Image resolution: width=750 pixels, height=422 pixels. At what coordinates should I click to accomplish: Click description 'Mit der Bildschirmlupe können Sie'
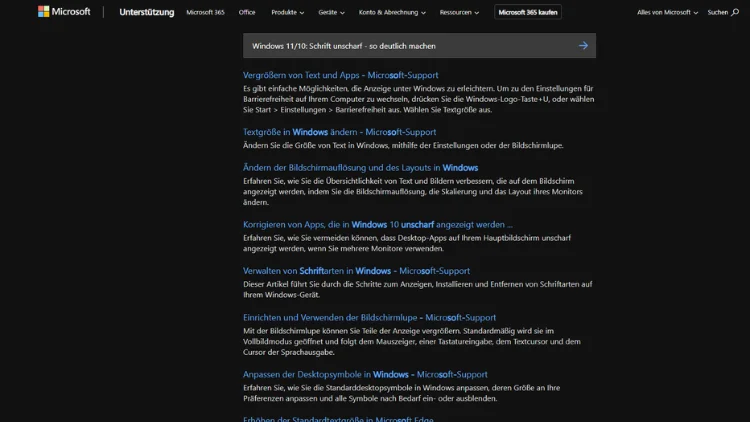412,342
